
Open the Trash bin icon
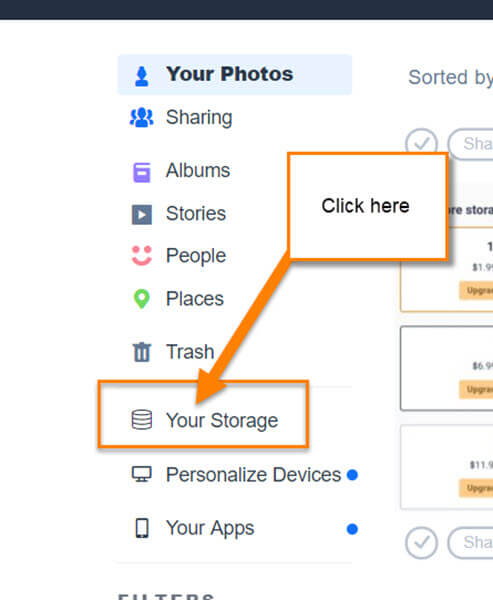point(142,352)
